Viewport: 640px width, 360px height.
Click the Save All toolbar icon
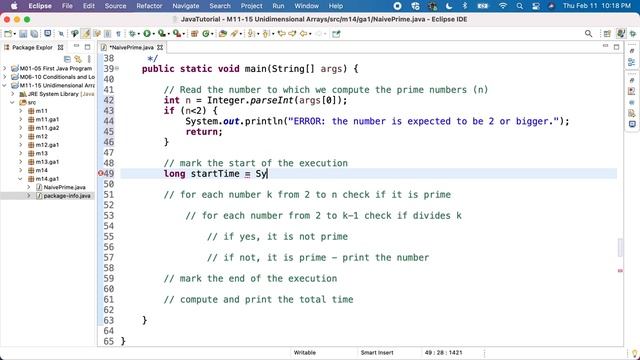coord(34,34)
